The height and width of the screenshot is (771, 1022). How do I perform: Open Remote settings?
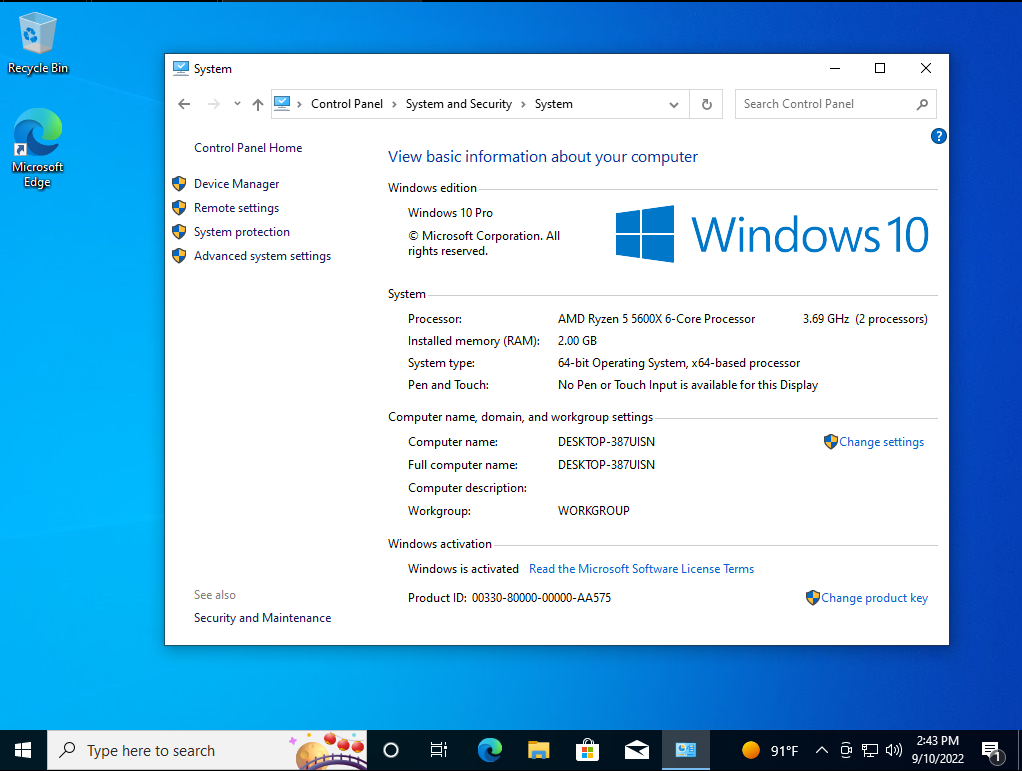(237, 208)
